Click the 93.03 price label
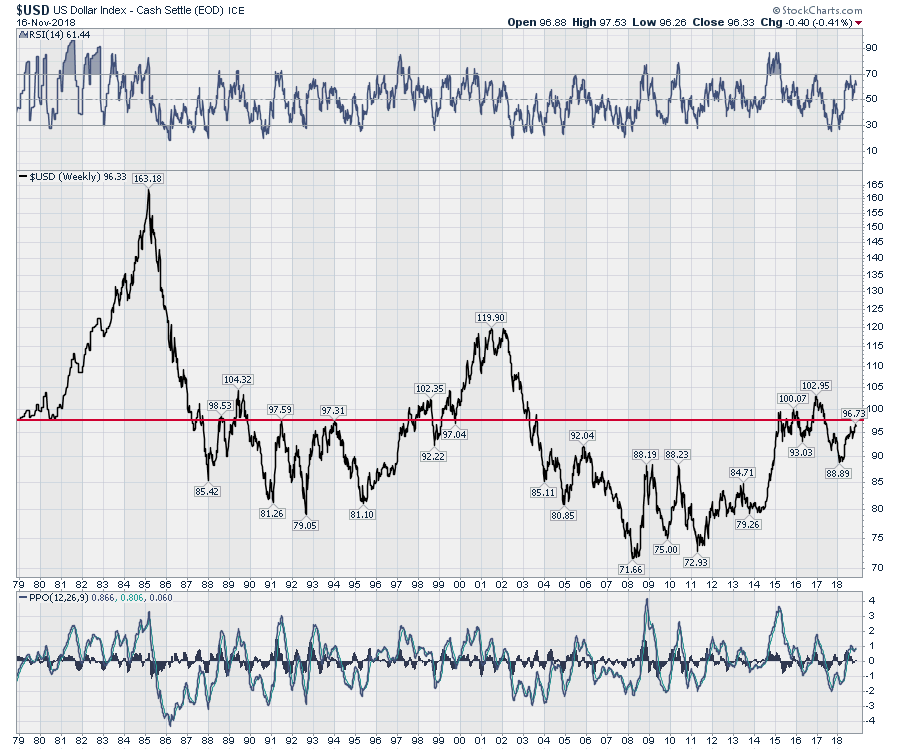900x750 pixels. (x=801, y=452)
